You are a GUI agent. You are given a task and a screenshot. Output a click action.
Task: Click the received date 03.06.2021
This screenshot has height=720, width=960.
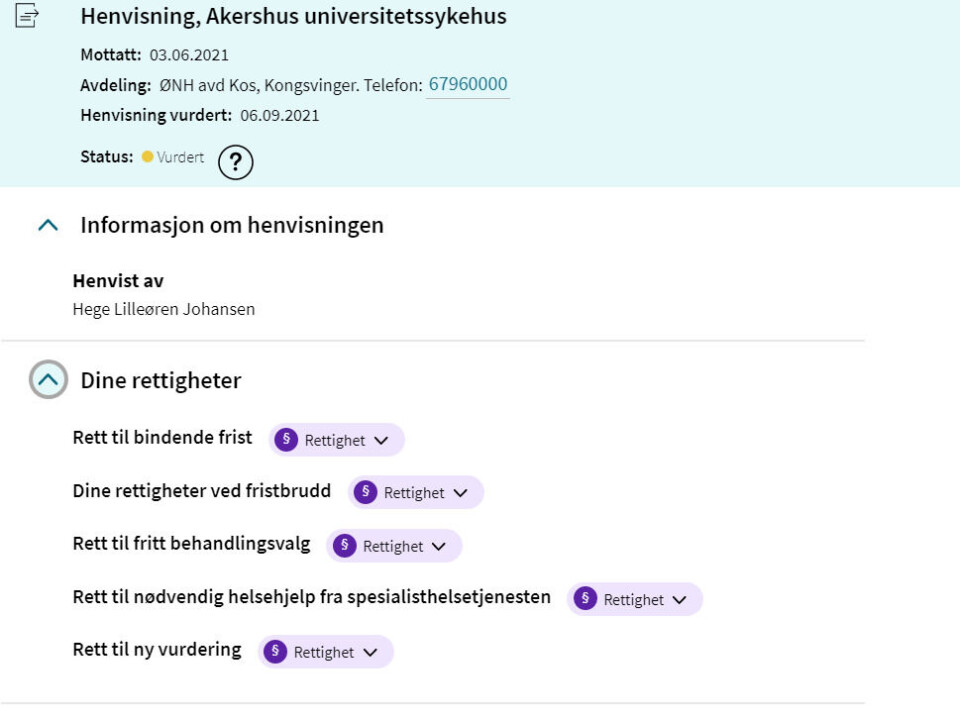click(x=189, y=55)
